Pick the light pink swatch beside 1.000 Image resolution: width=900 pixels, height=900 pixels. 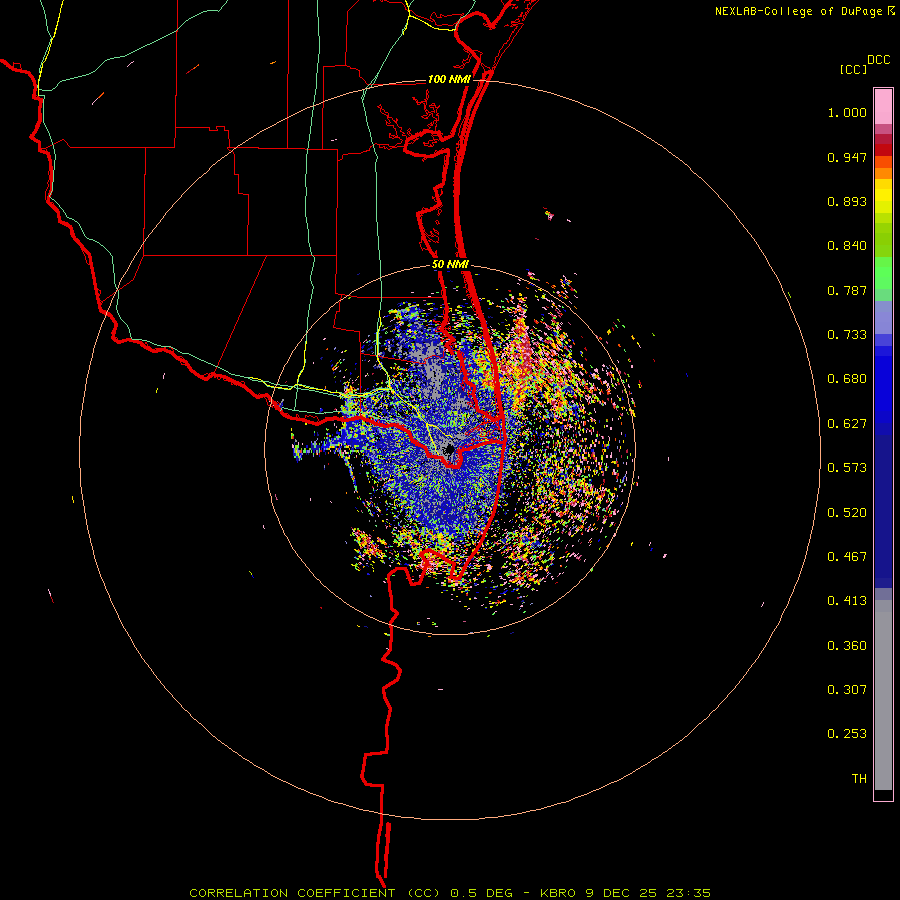pyautogui.click(x=883, y=106)
